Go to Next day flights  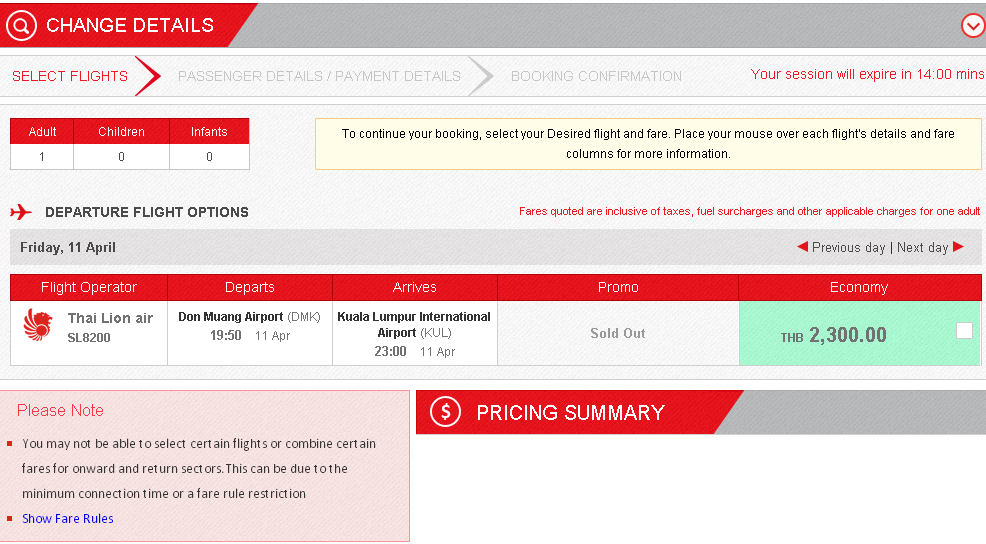pyautogui.click(x=922, y=247)
